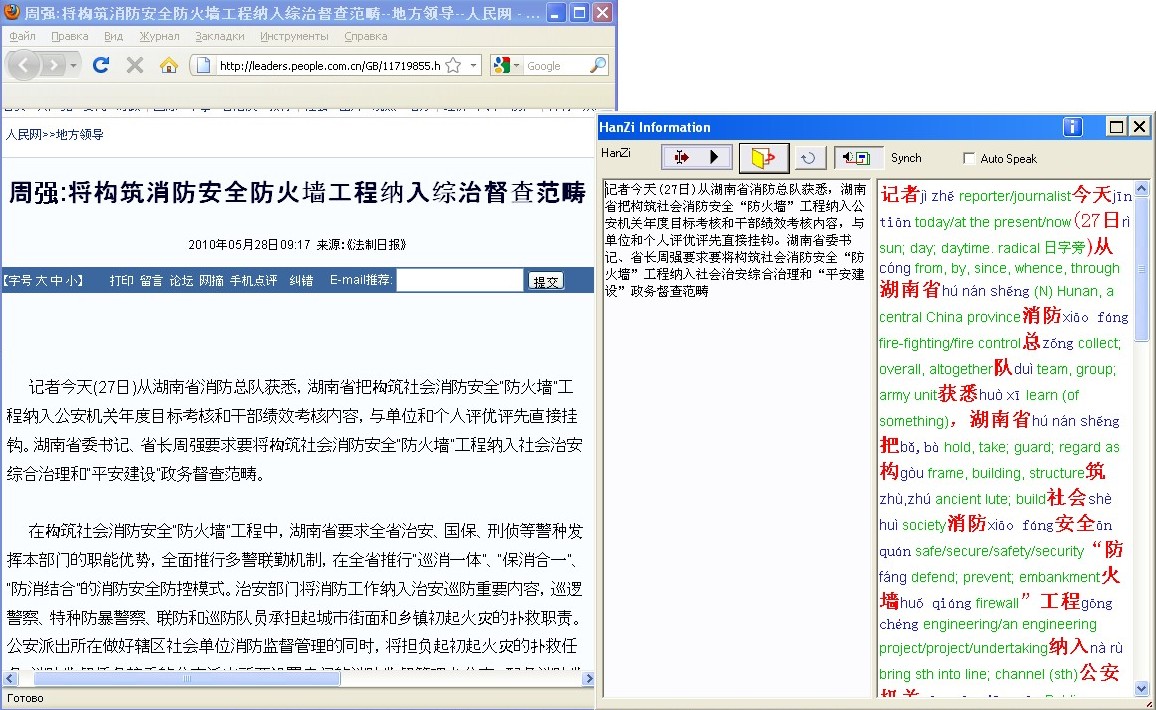The height and width of the screenshot is (710, 1156).
Task: Click the browser horizontal scrollbar thumb
Action: pos(187,678)
